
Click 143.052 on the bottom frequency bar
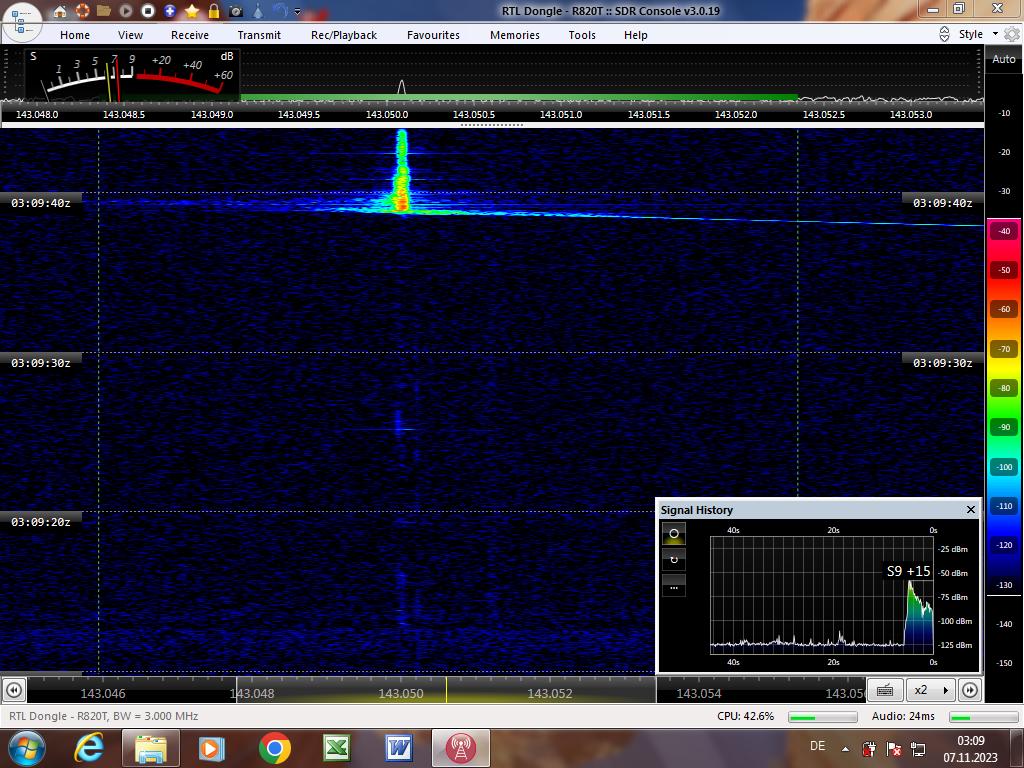pos(550,694)
